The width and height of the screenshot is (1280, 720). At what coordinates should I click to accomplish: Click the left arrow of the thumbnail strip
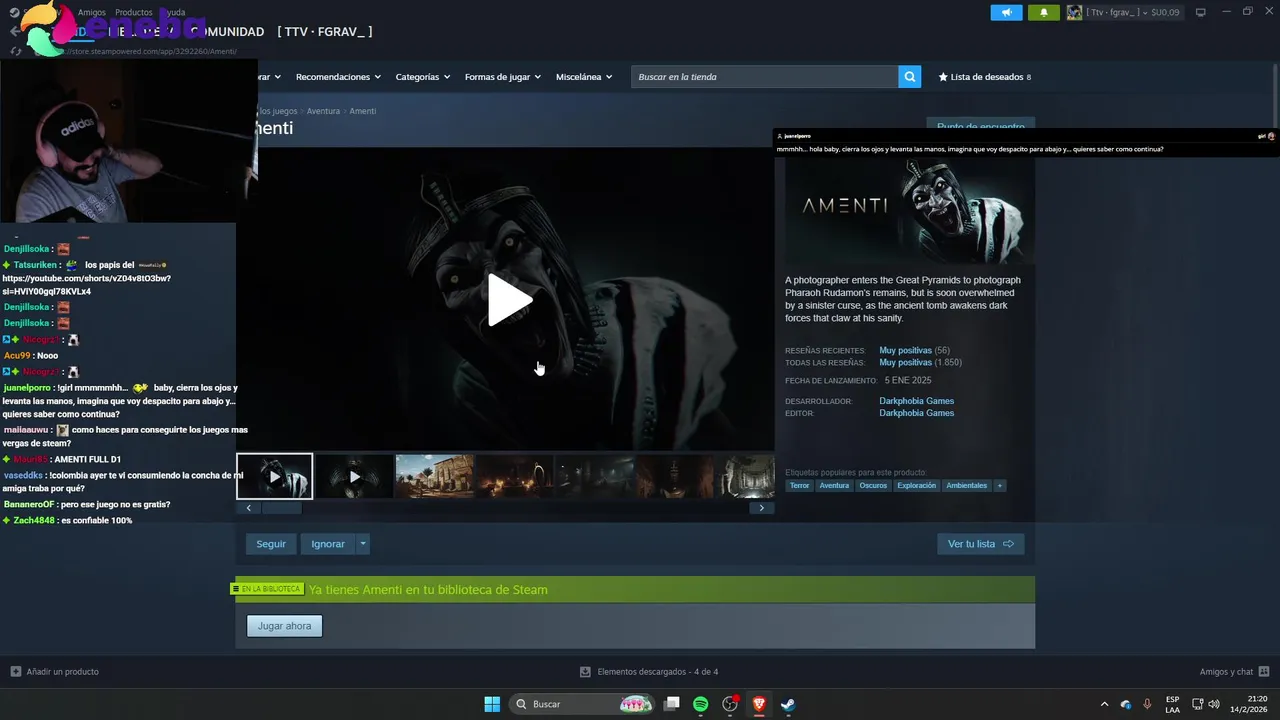(x=248, y=508)
